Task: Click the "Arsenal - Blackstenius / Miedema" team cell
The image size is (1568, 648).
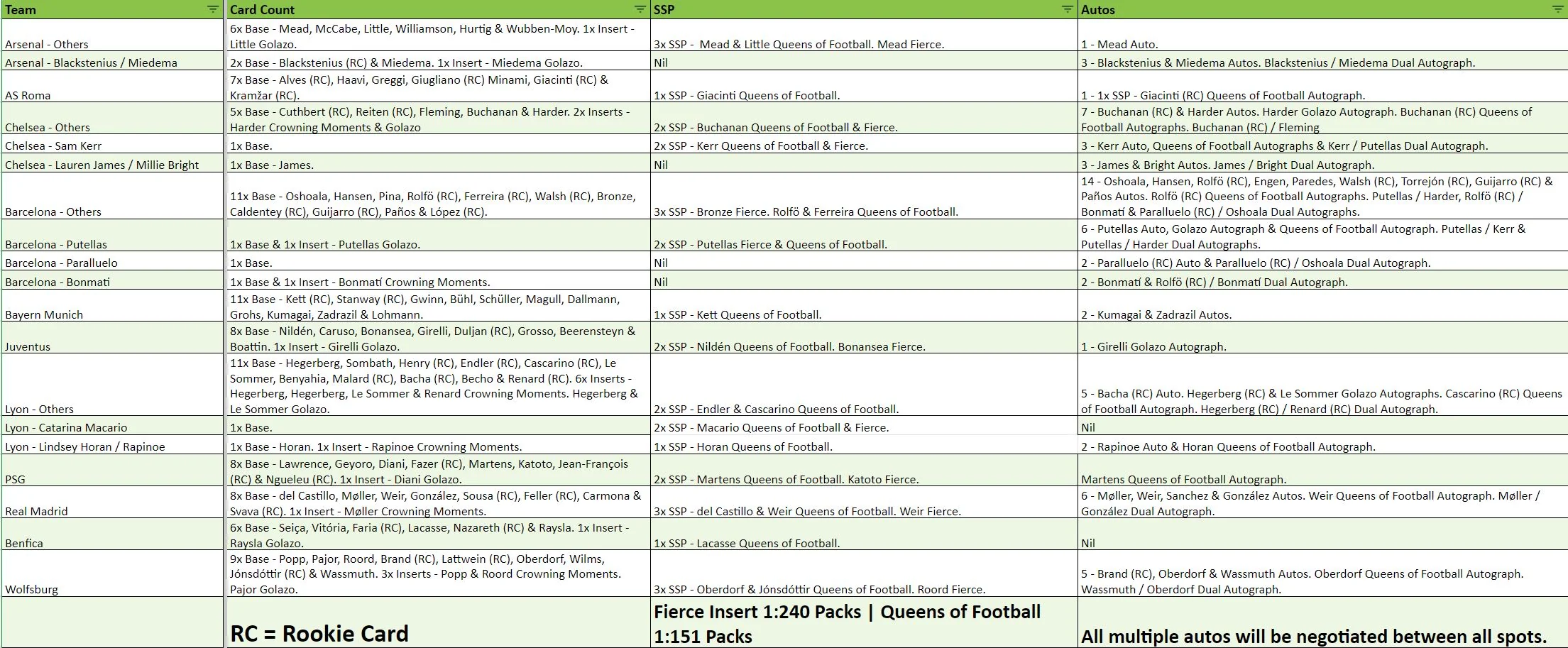Action: [114, 61]
